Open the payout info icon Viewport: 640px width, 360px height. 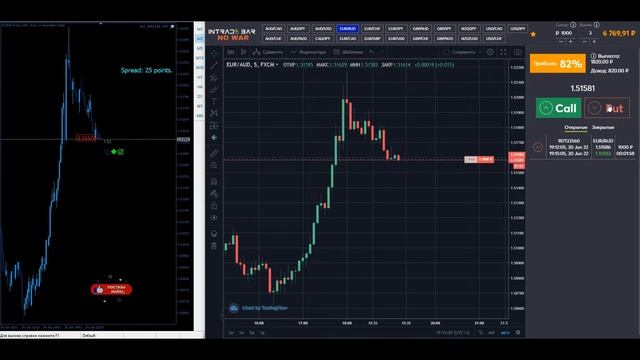[593, 56]
